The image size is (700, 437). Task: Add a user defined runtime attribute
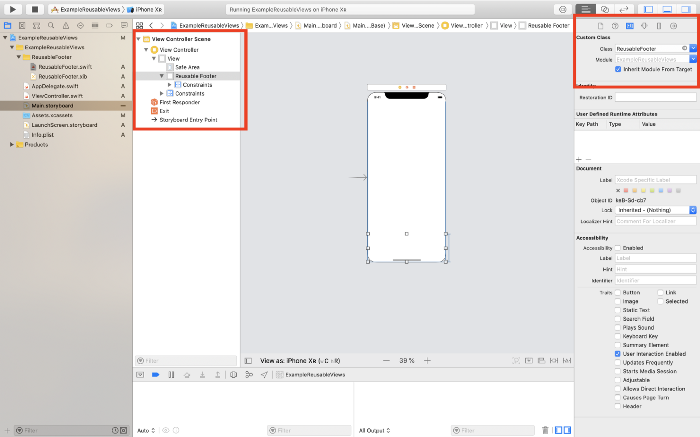(x=579, y=159)
